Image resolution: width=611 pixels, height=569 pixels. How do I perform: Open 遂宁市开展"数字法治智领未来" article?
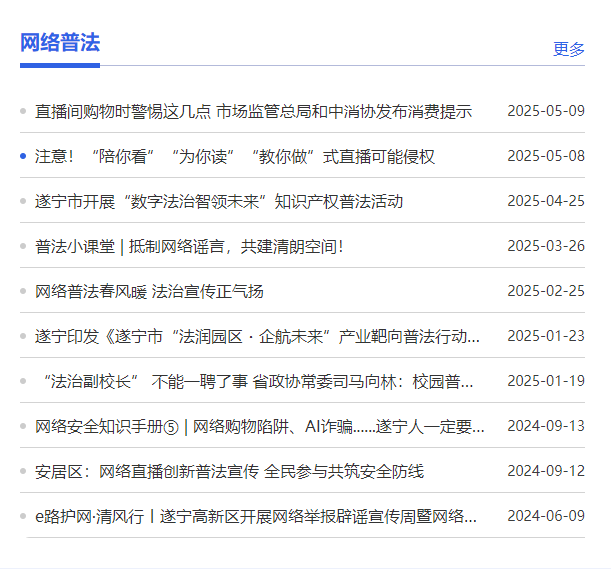click(x=219, y=202)
